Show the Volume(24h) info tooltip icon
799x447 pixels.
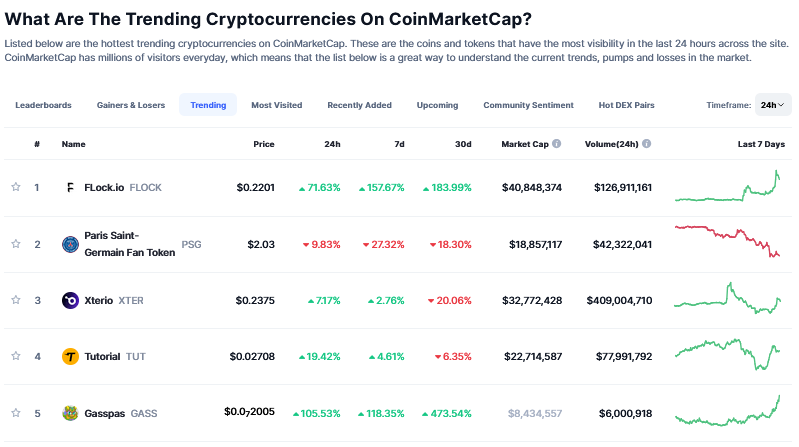pyautogui.click(x=647, y=144)
